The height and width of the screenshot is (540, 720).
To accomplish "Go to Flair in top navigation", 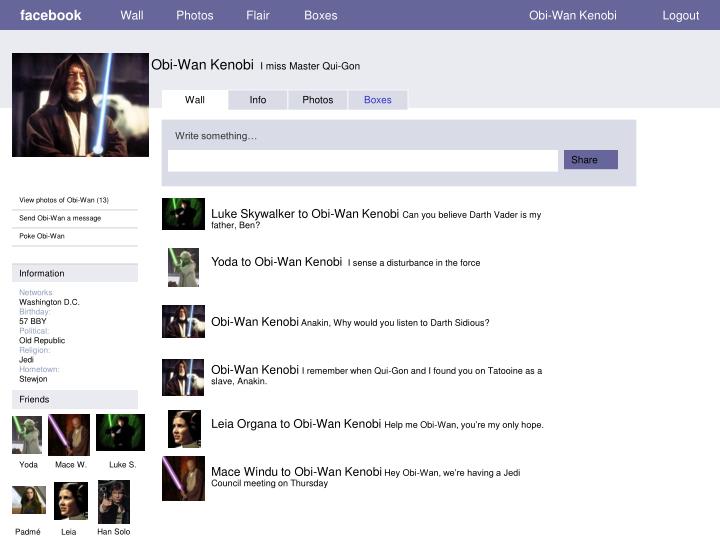I will (x=258, y=15).
